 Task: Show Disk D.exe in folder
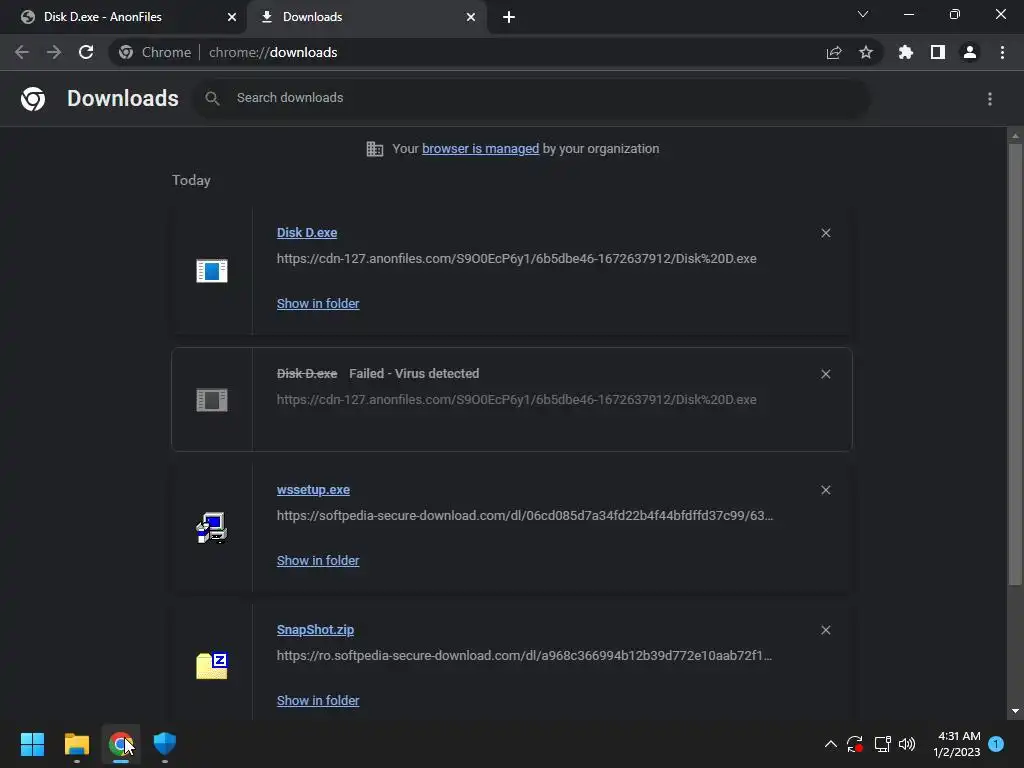pyautogui.click(x=318, y=304)
